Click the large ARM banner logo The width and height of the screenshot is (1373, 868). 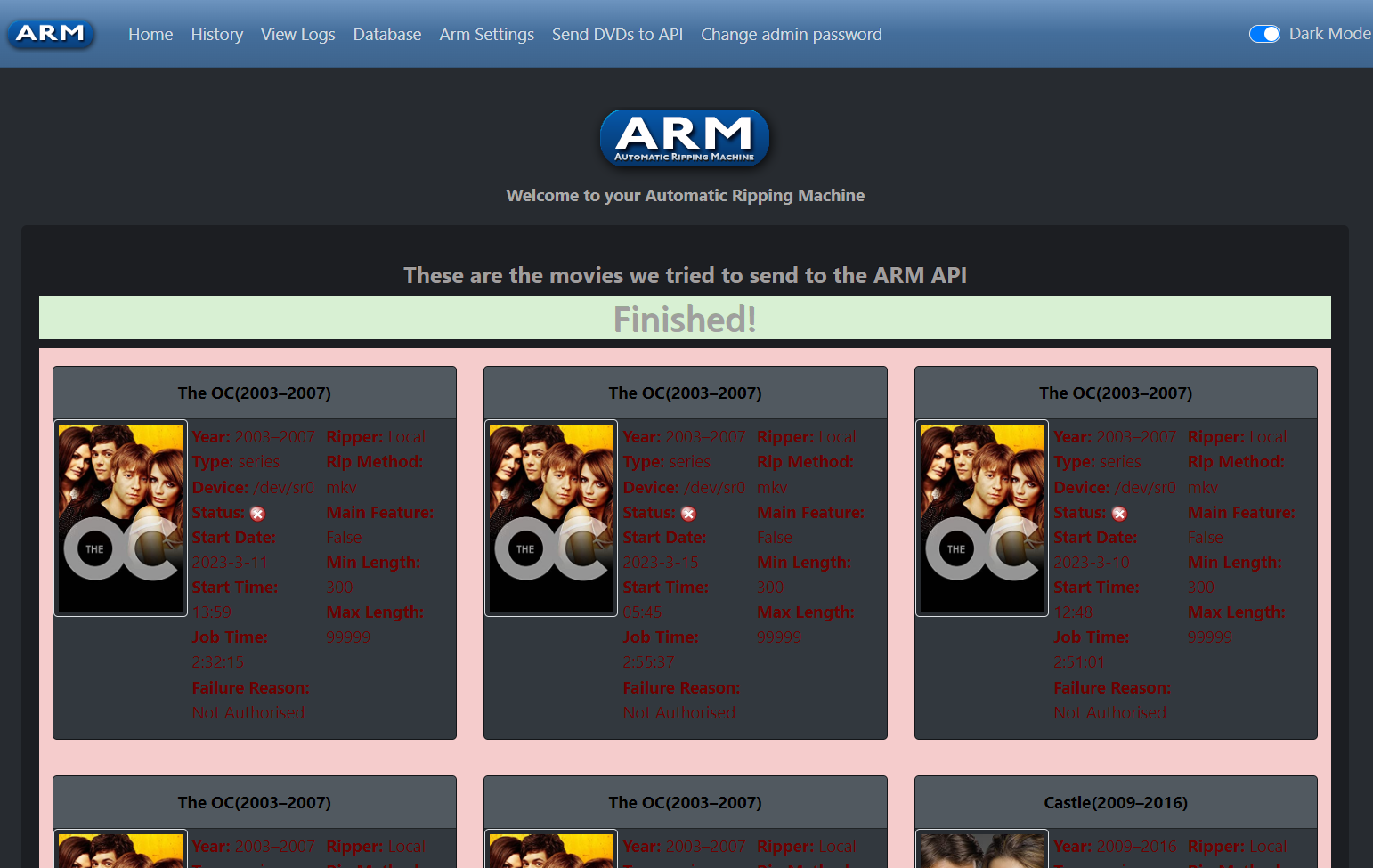[x=685, y=138]
